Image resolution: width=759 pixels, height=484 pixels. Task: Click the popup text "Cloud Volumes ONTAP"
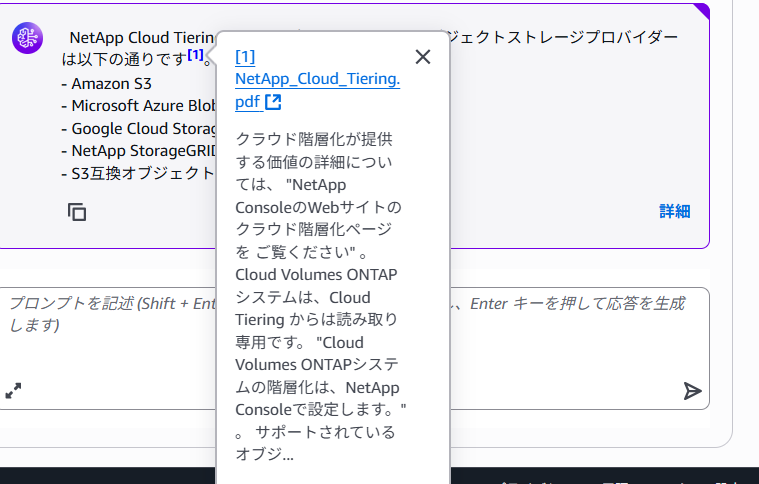pyautogui.click(x=316, y=275)
